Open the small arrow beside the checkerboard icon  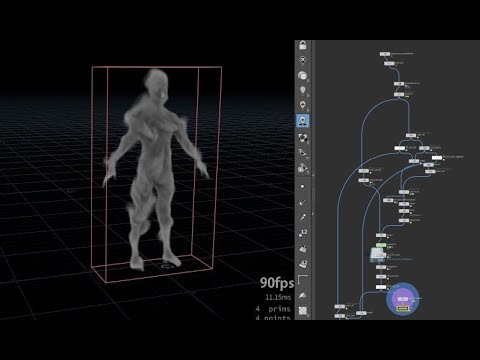tap(308, 315)
